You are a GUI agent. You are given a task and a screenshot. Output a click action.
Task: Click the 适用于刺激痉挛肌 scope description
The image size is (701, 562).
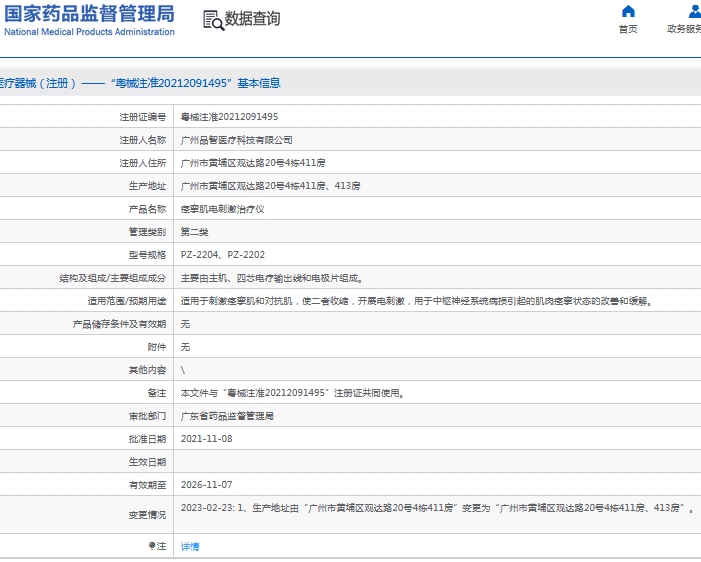click(x=417, y=301)
